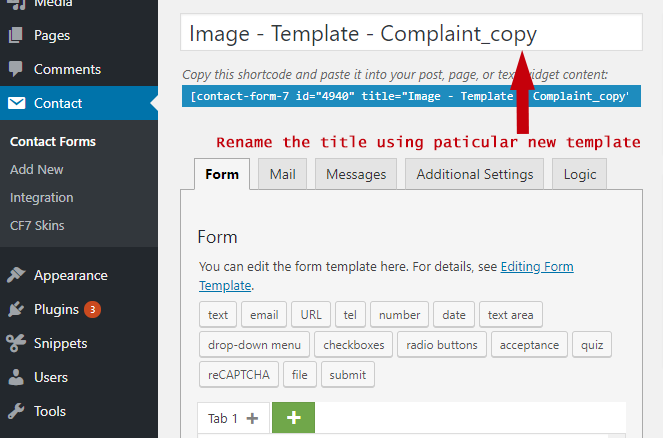Click the Contact envelope icon

(16, 104)
